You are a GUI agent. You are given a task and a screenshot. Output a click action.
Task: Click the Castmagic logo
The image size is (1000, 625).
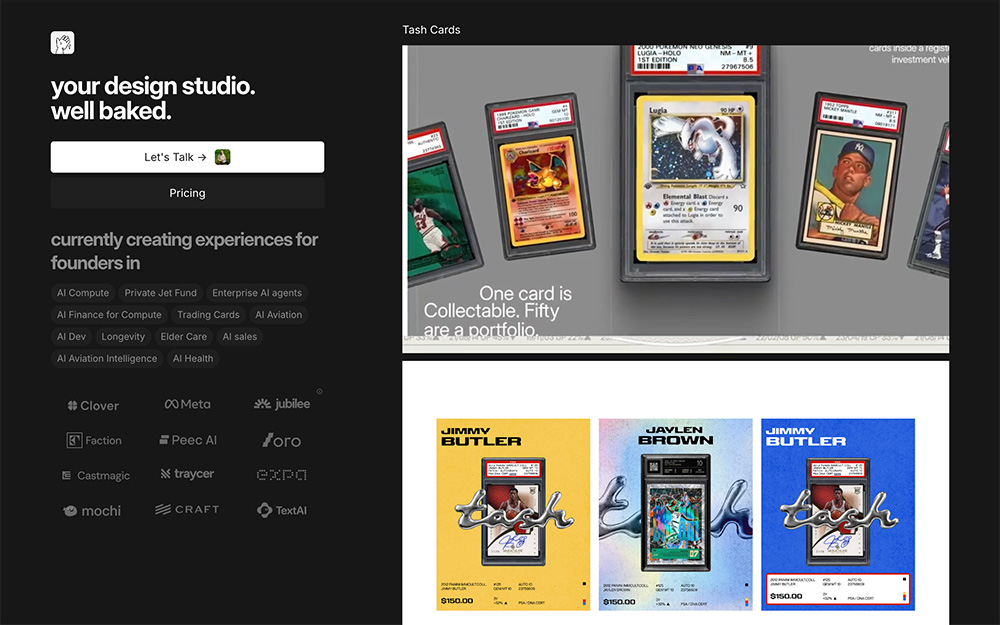click(x=96, y=476)
